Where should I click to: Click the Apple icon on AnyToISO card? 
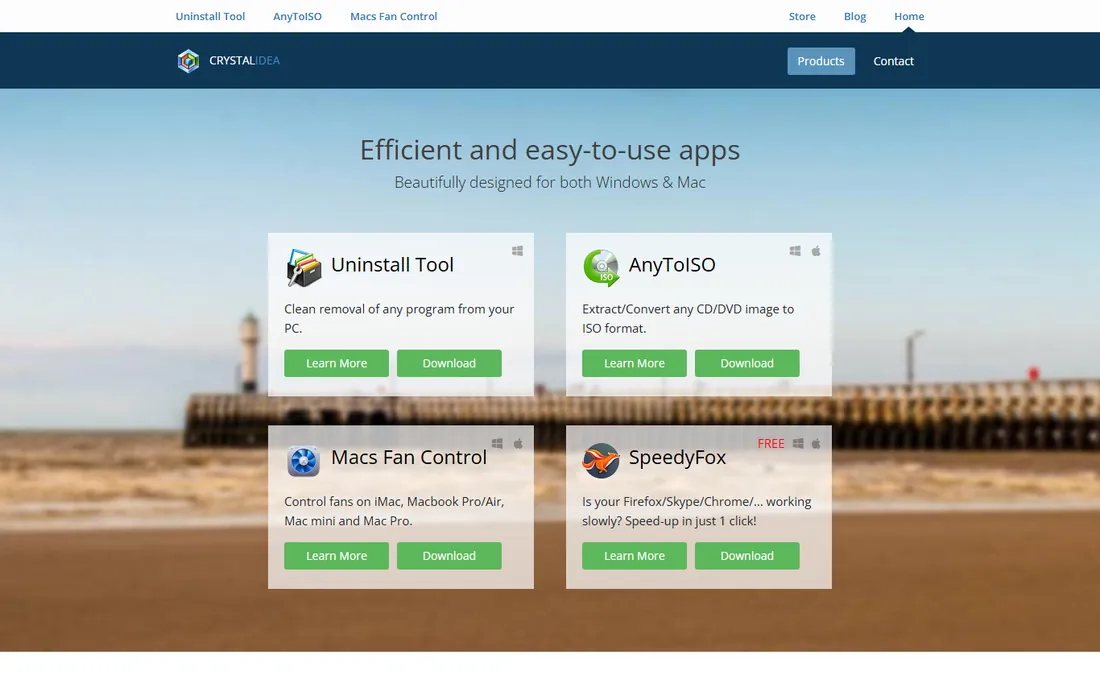816,251
